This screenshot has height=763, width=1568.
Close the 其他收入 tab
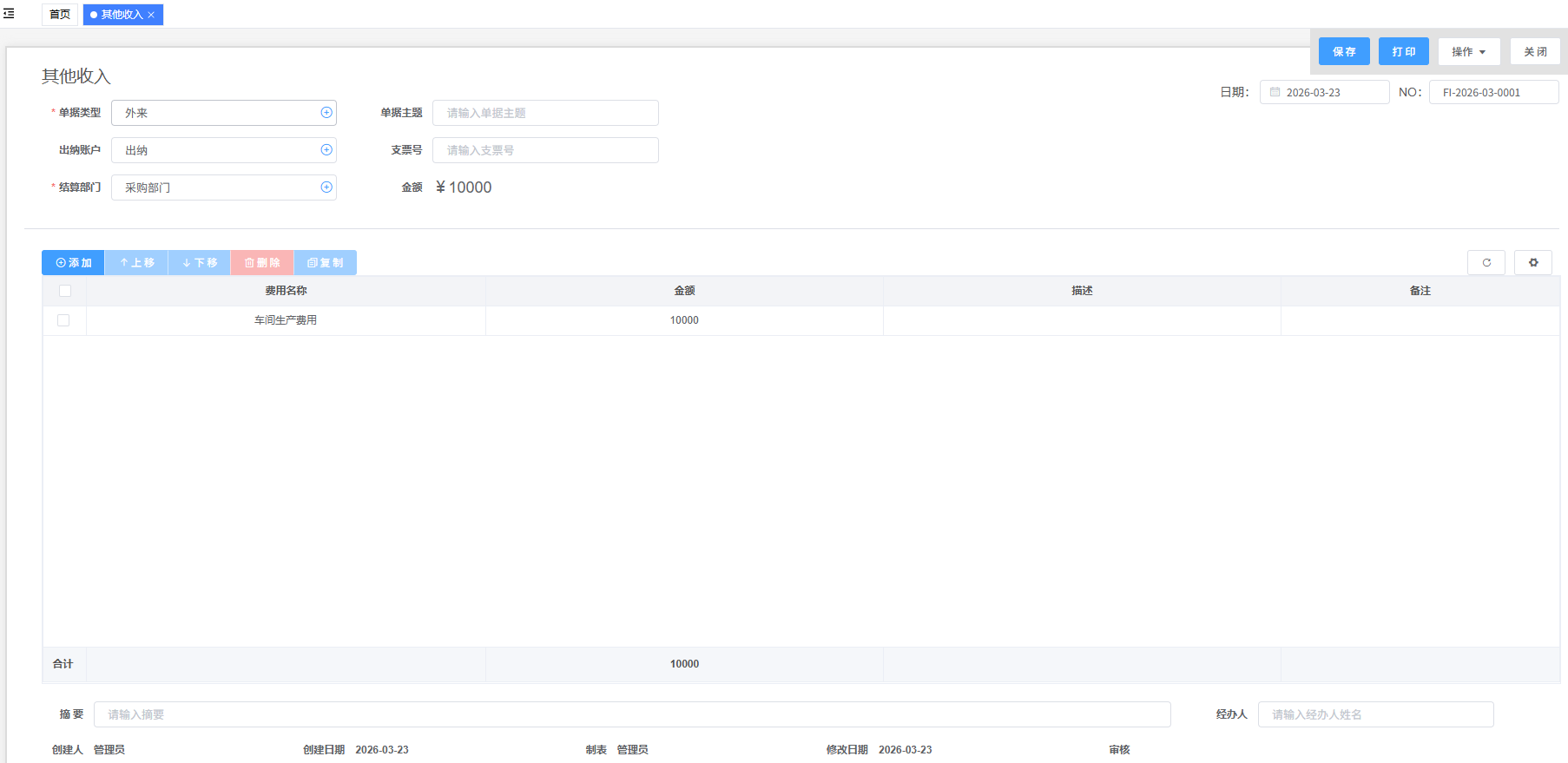[x=151, y=15]
